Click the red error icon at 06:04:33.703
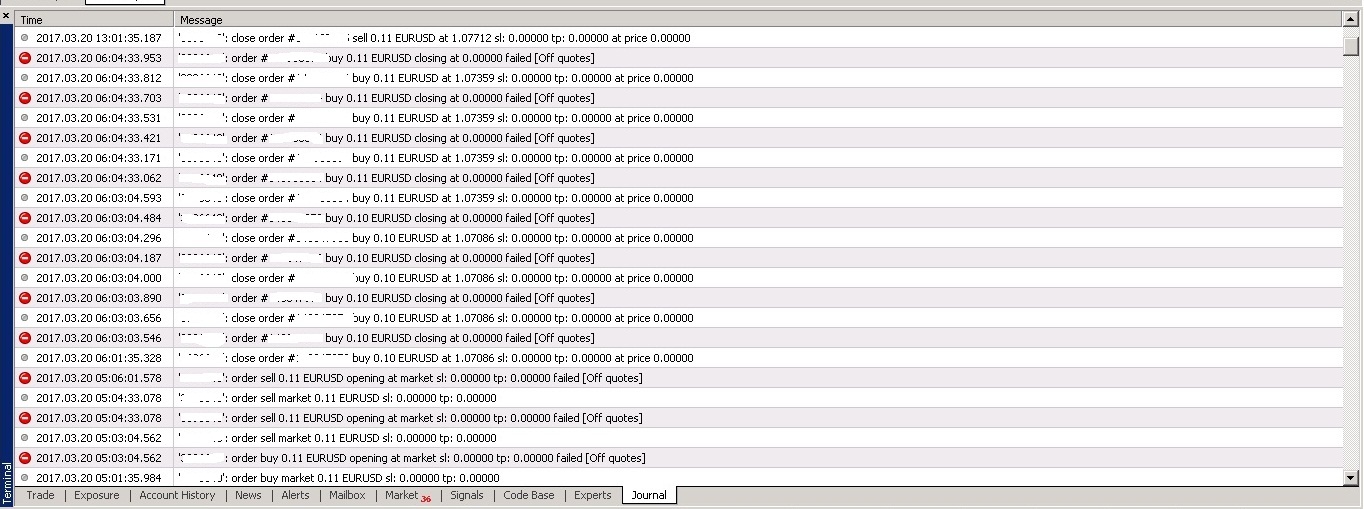1364x509 pixels. pos(25,98)
